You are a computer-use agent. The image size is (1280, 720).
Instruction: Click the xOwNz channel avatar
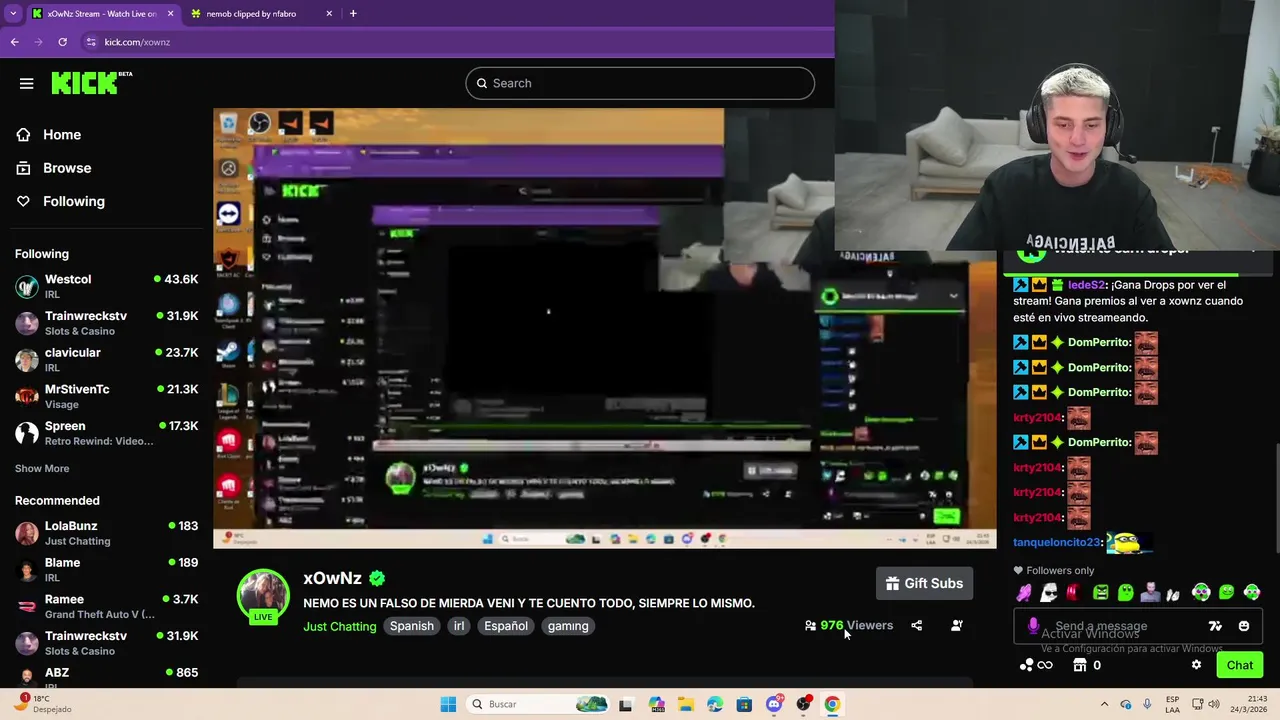(263, 596)
